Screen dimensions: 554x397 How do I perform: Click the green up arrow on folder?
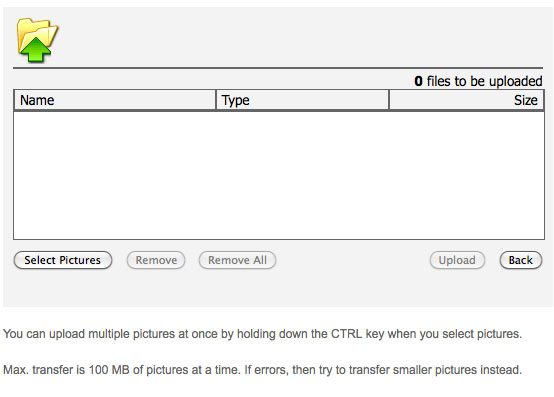pyautogui.click(x=36, y=50)
